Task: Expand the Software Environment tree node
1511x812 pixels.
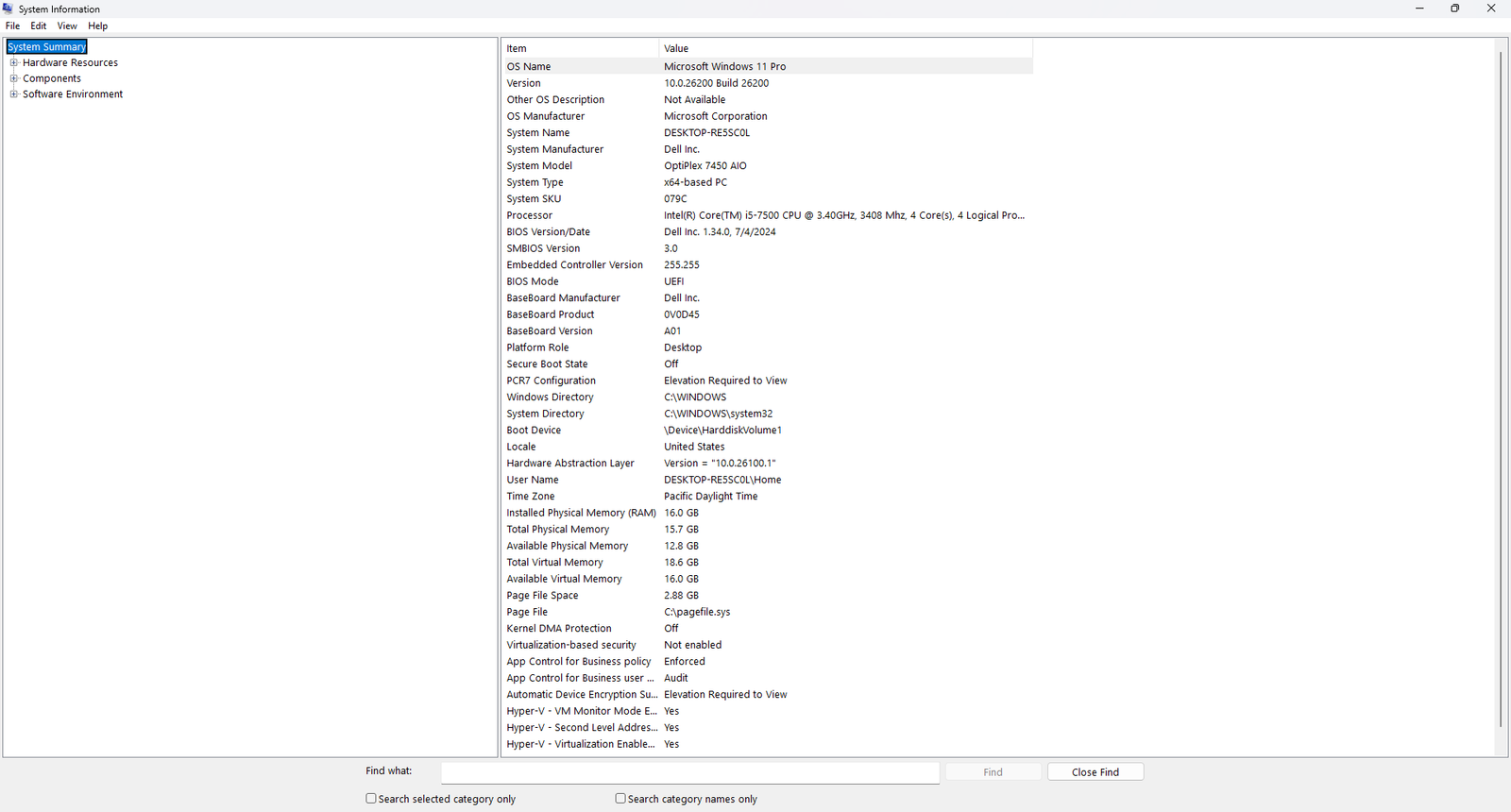Action: click(x=14, y=94)
